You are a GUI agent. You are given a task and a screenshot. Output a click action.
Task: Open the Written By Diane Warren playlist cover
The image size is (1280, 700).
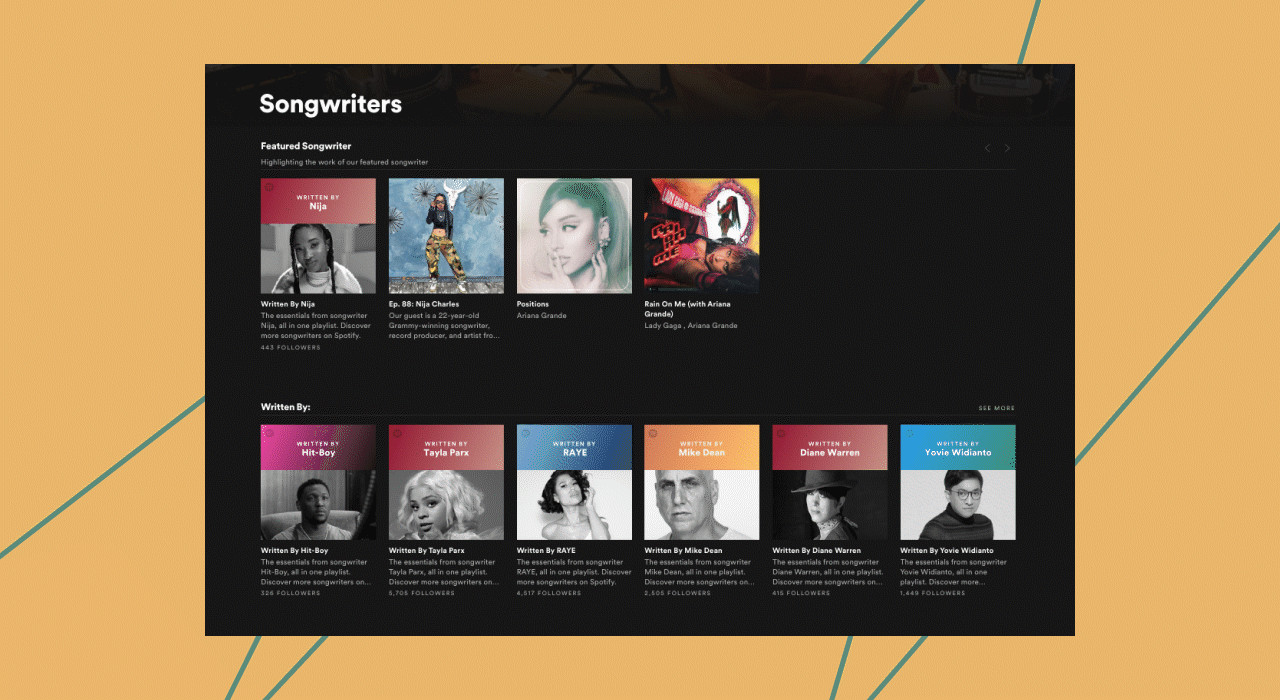[830, 482]
